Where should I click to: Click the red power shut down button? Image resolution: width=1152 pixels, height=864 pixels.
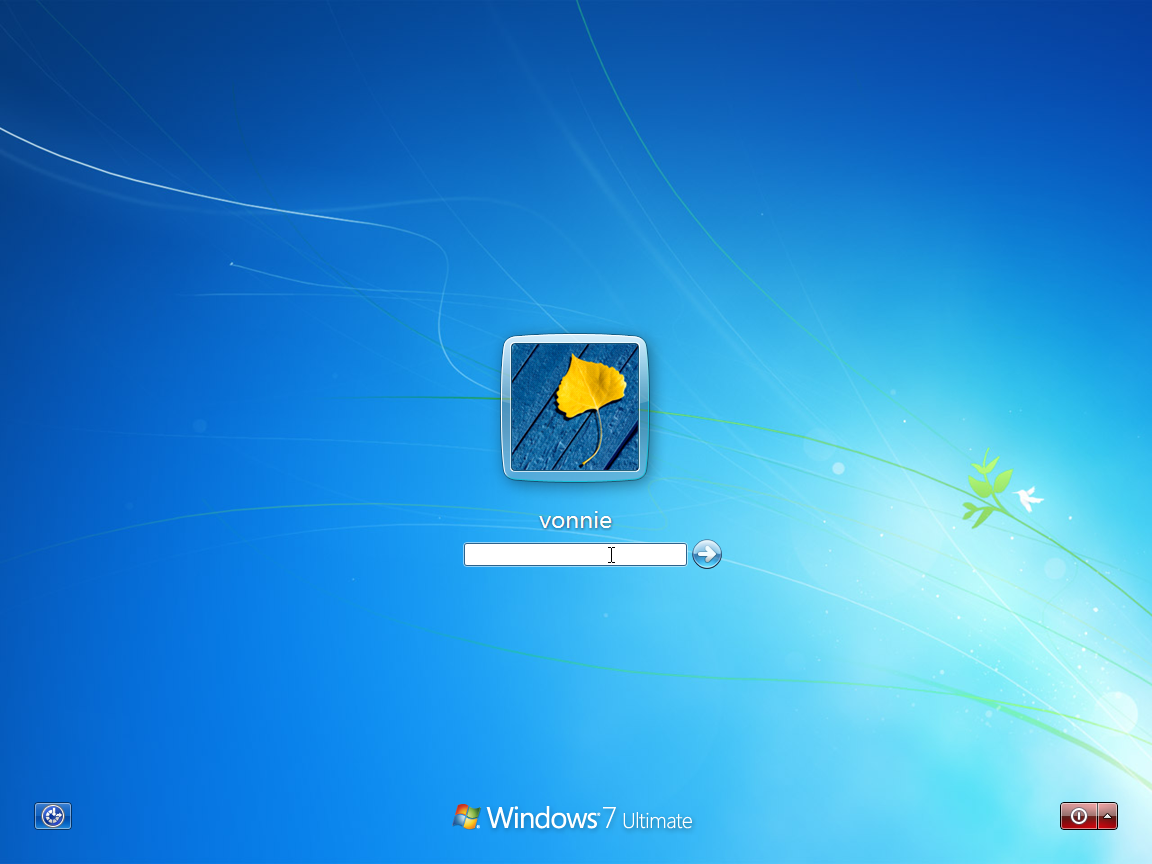[x=1078, y=816]
